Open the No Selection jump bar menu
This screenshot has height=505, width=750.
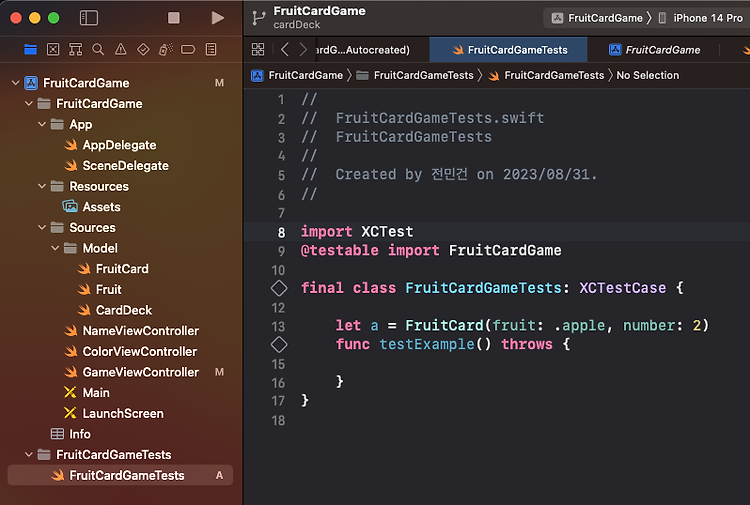(647, 75)
